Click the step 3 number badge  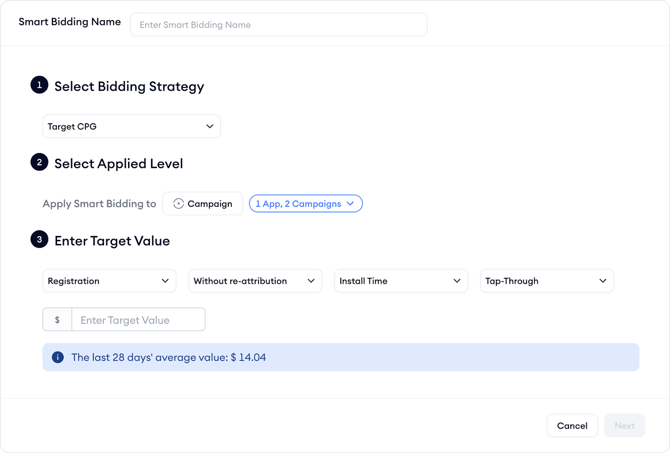[x=39, y=240]
